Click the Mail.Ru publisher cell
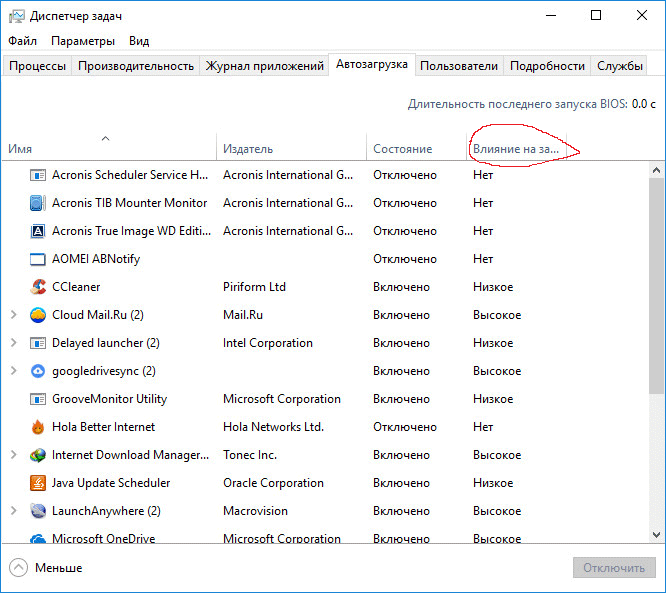The image size is (666, 593). point(243,315)
